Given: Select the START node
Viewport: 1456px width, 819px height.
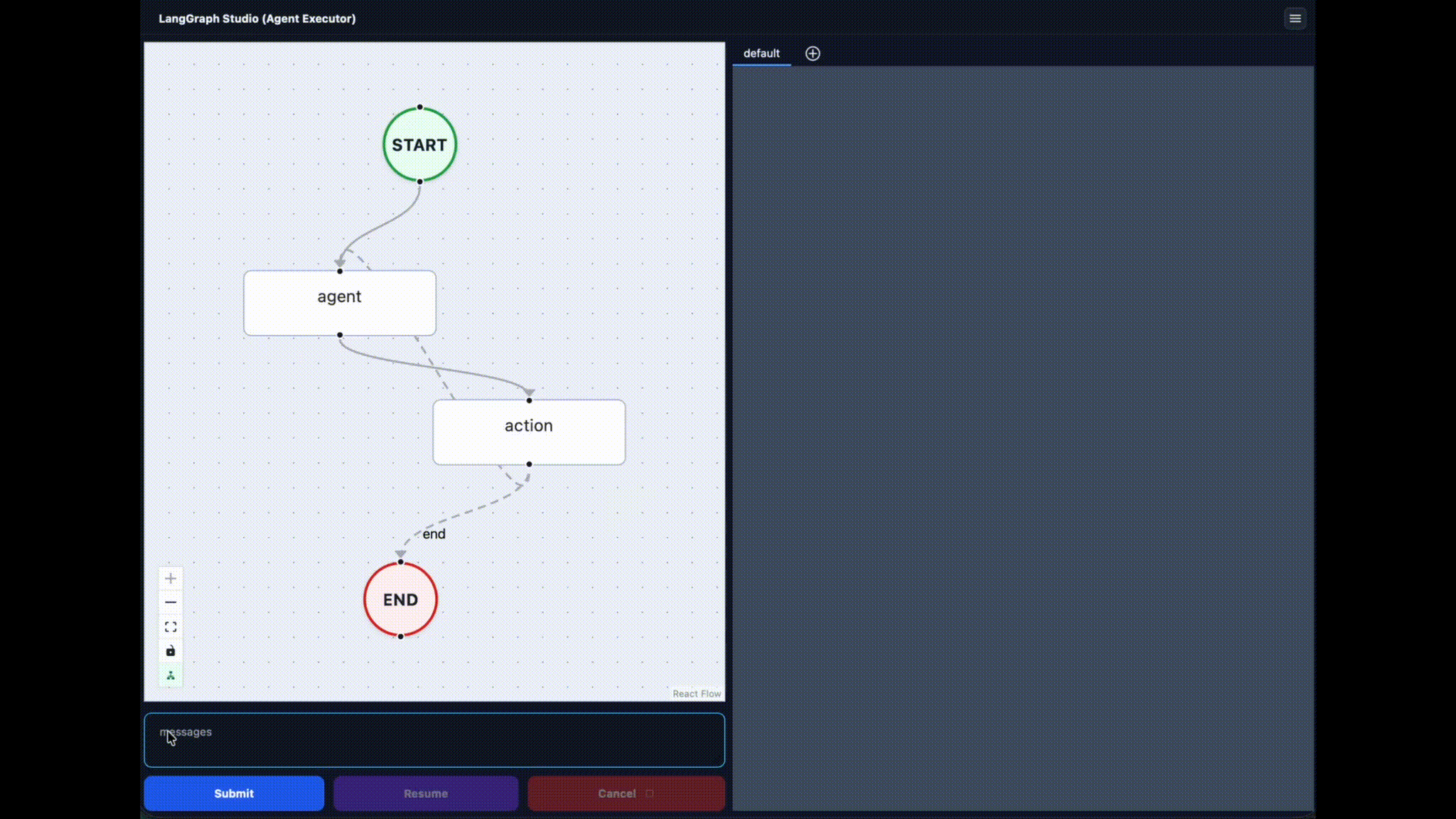Looking at the screenshot, I should point(419,144).
